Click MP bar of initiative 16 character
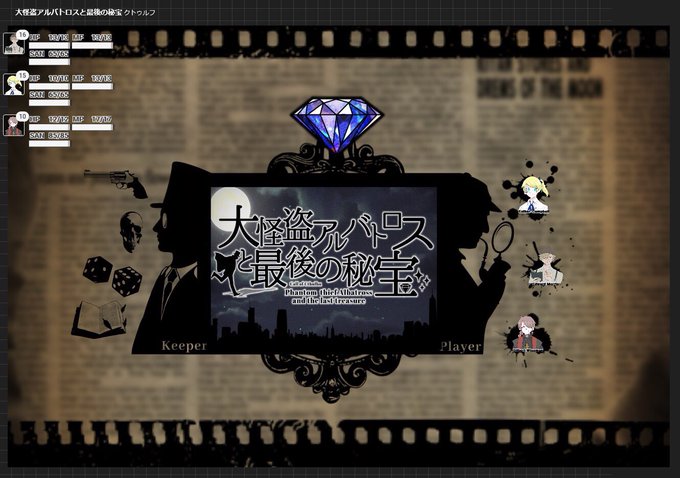 coord(92,46)
